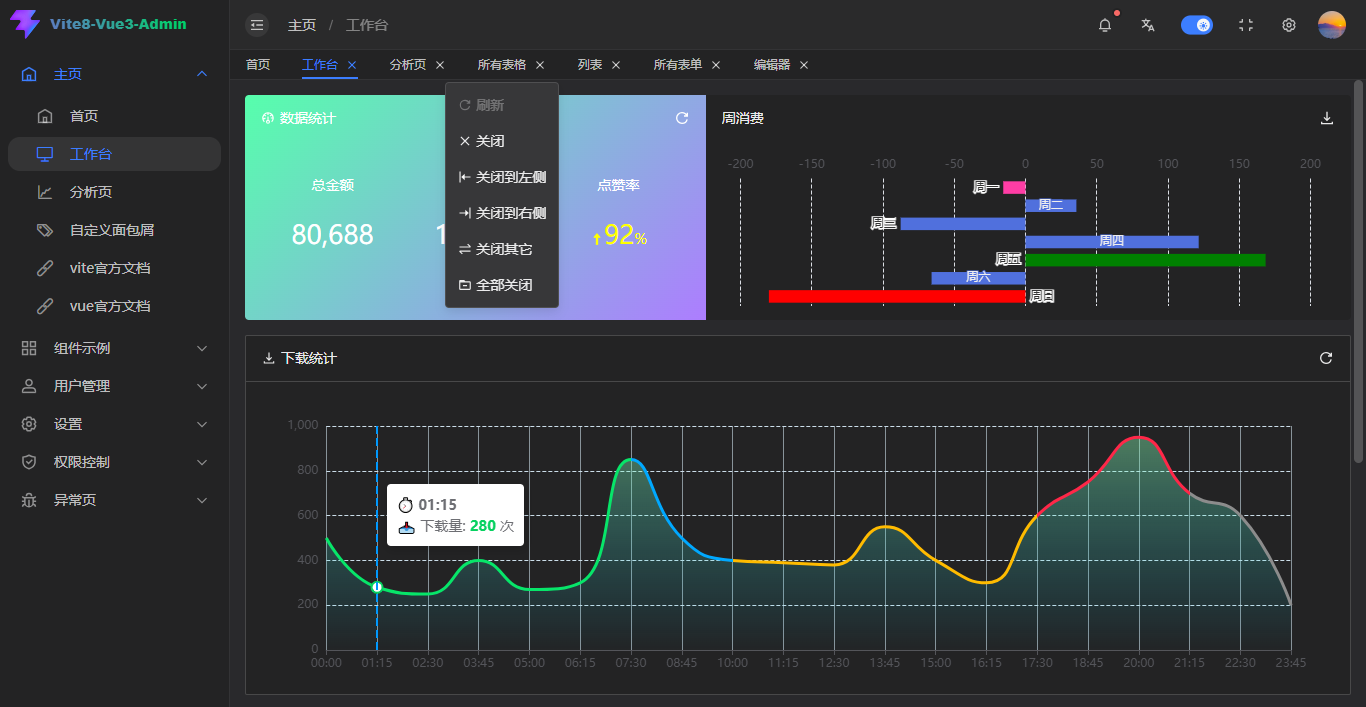Click the 工作台 breadcrumb text
Viewport: 1366px width, 707px height.
(367, 25)
